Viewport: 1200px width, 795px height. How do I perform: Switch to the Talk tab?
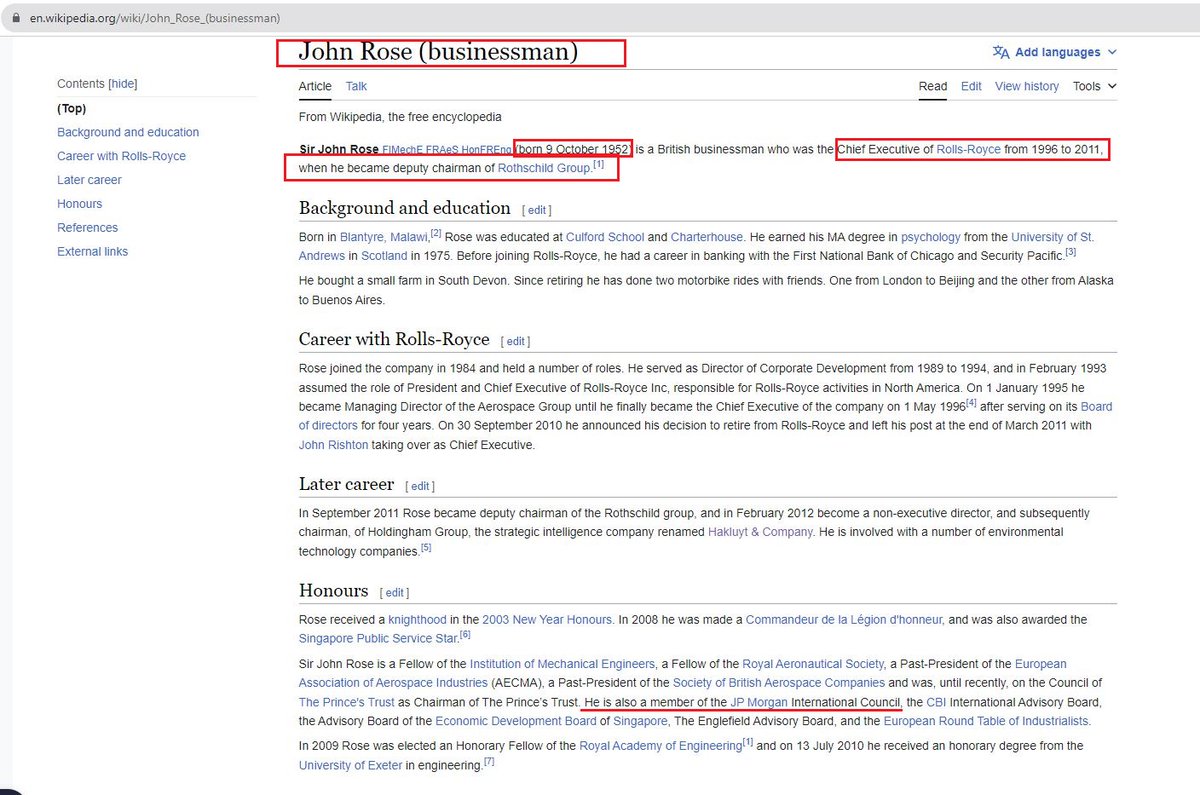point(356,86)
